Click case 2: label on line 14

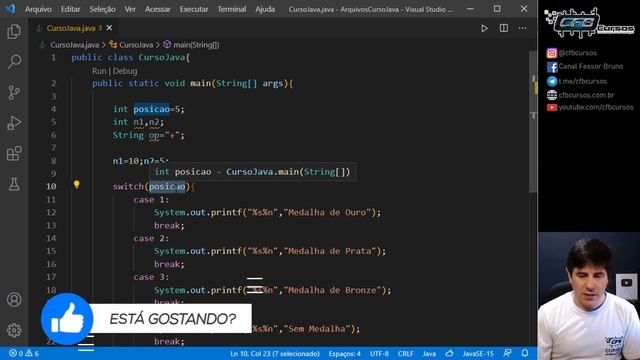[x=151, y=238]
